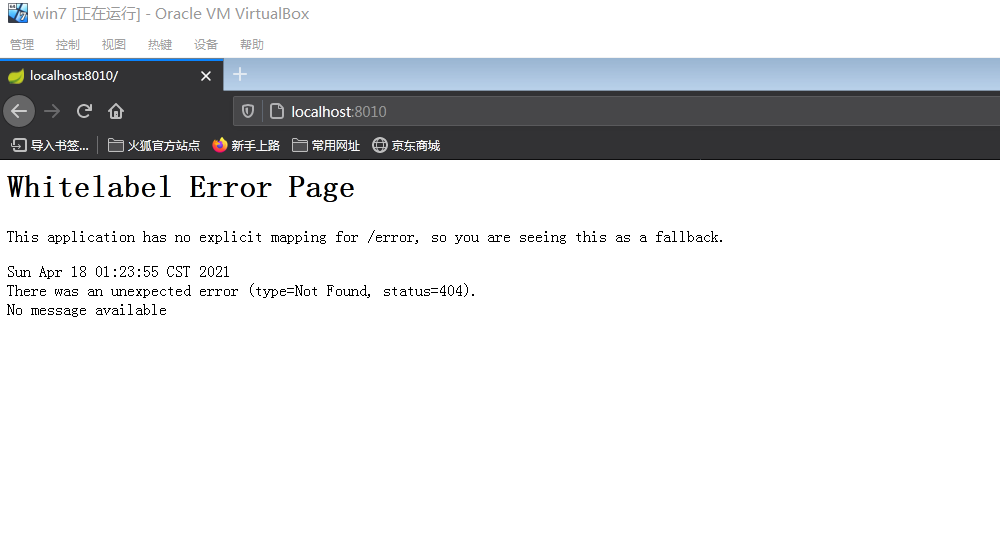Open the 控制 menu
Screen dimensions: 1000x552
click(x=68, y=45)
